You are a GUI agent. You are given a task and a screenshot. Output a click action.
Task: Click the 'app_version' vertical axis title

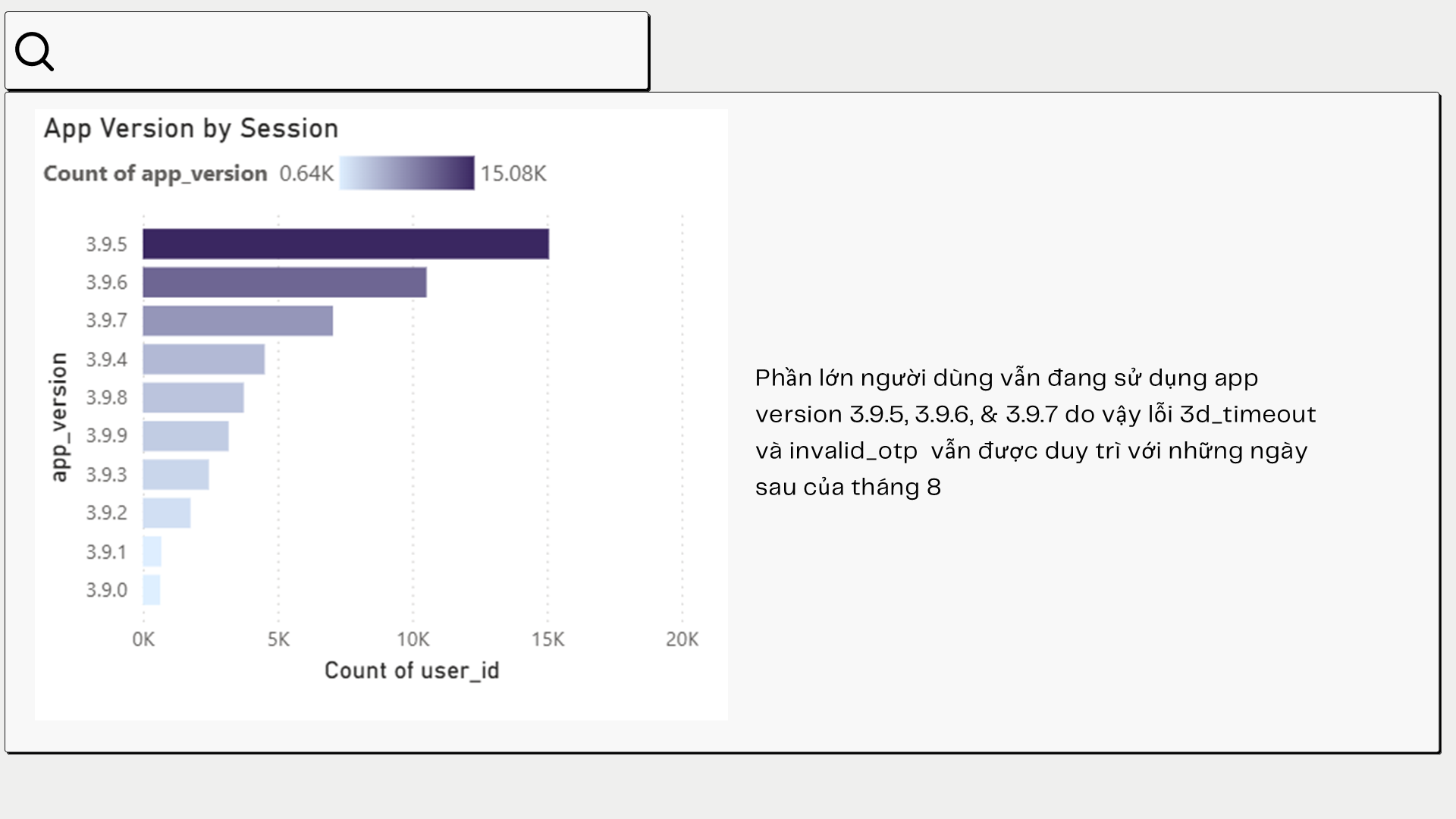pos(58,417)
